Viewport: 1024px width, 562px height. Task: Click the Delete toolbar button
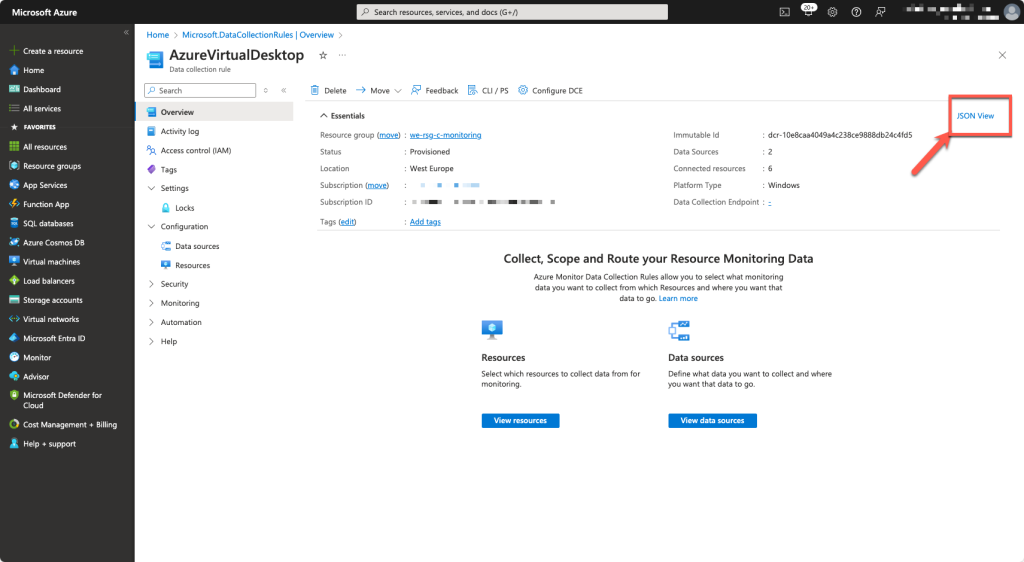328,91
